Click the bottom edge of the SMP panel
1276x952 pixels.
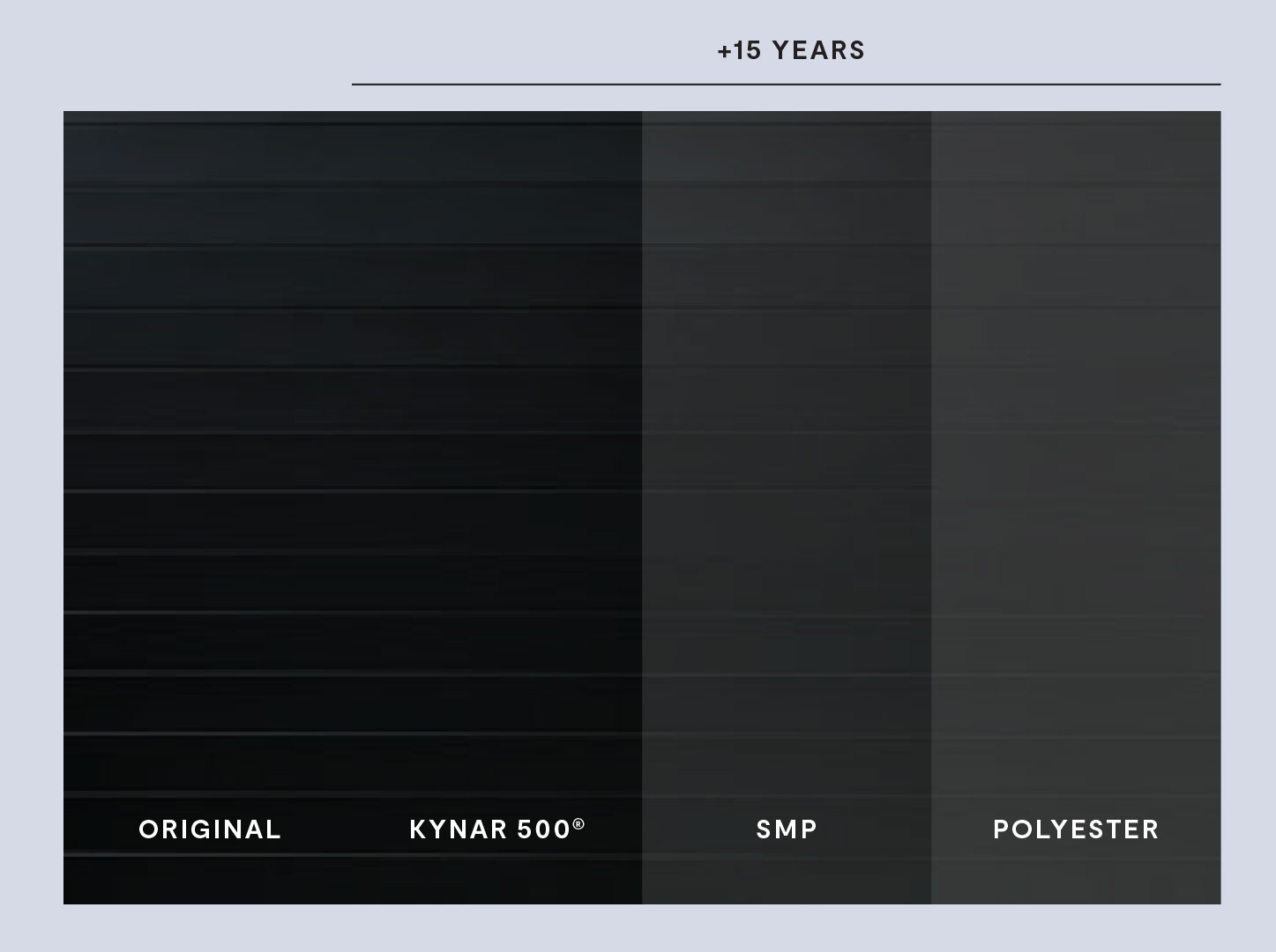(787, 904)
